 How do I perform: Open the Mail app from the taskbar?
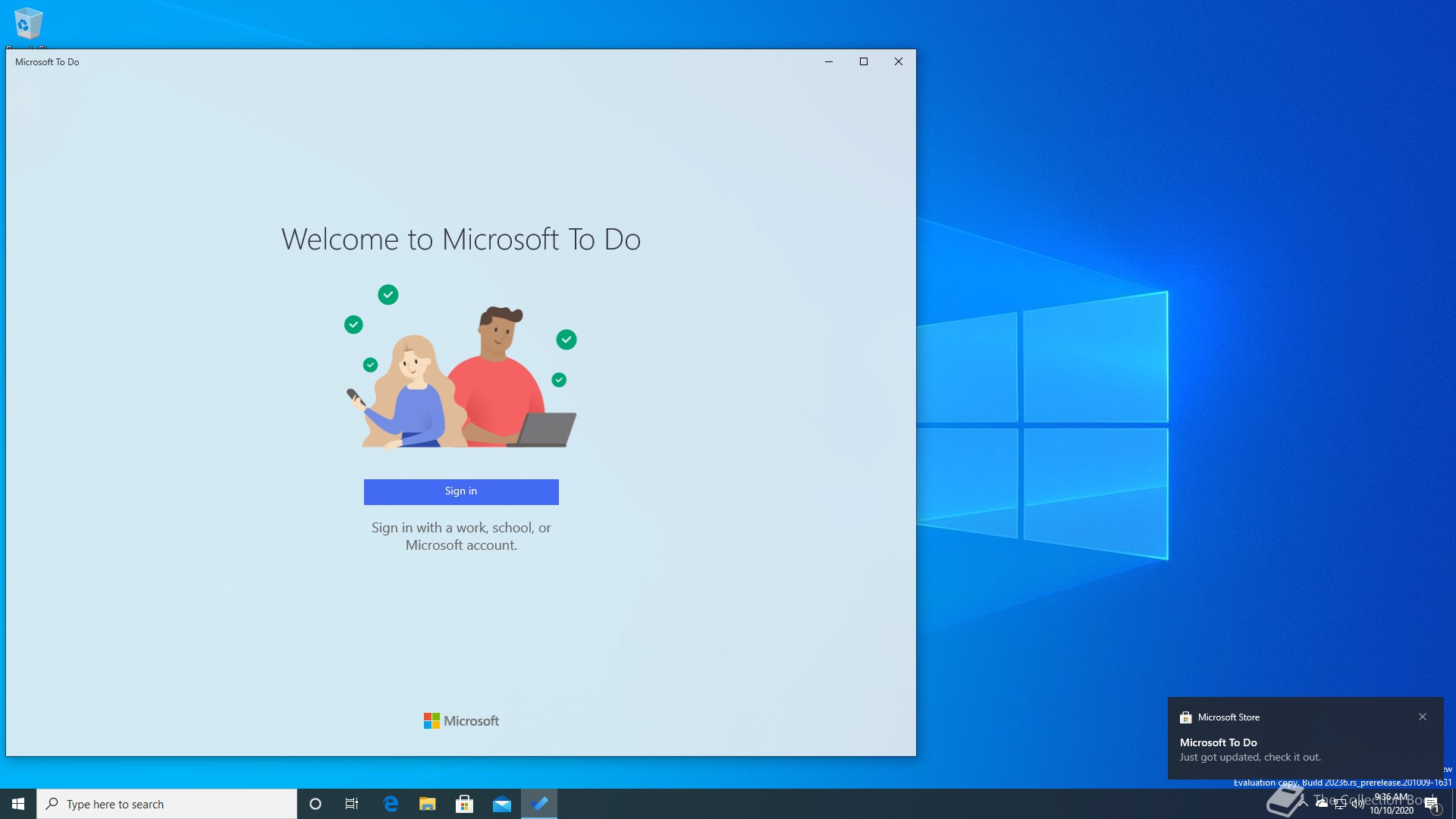point(502,804)
